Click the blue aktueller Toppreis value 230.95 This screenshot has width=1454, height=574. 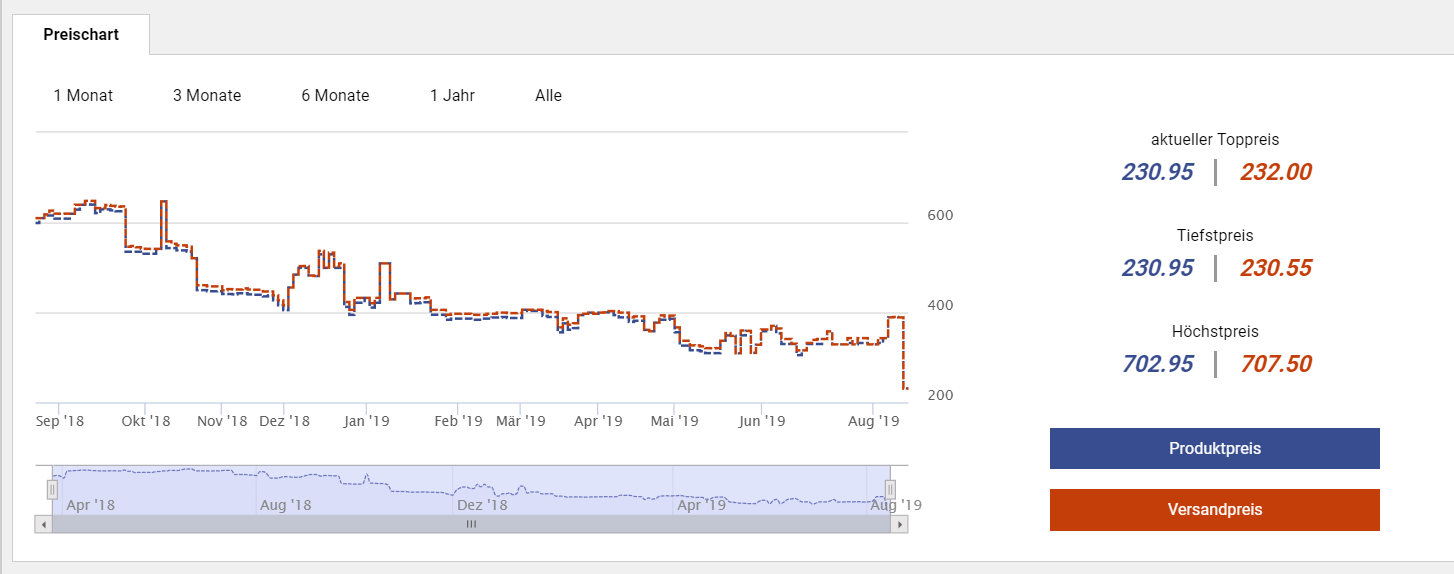(1157, 172)
